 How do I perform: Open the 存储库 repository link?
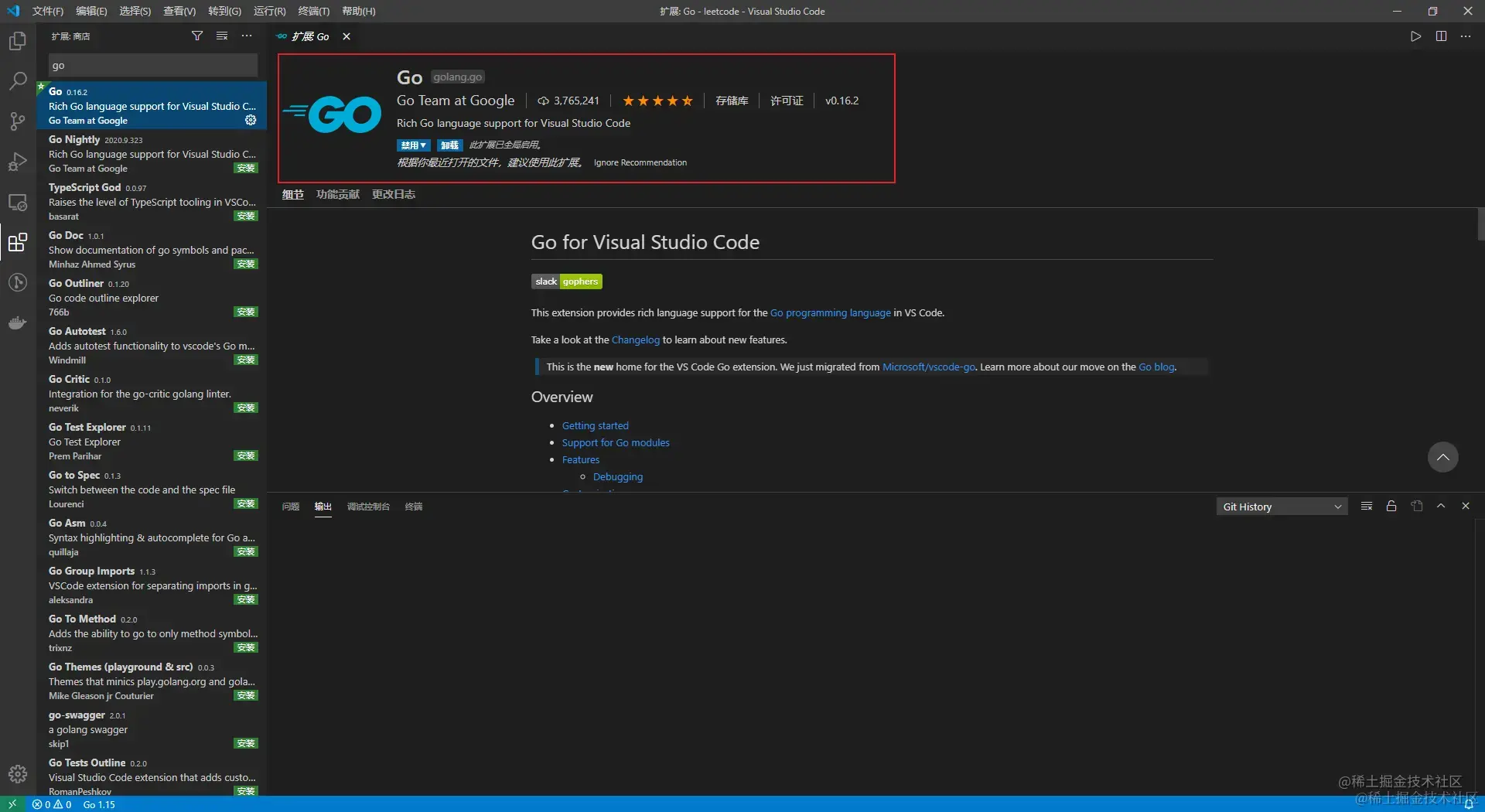[x=732, y=101]
